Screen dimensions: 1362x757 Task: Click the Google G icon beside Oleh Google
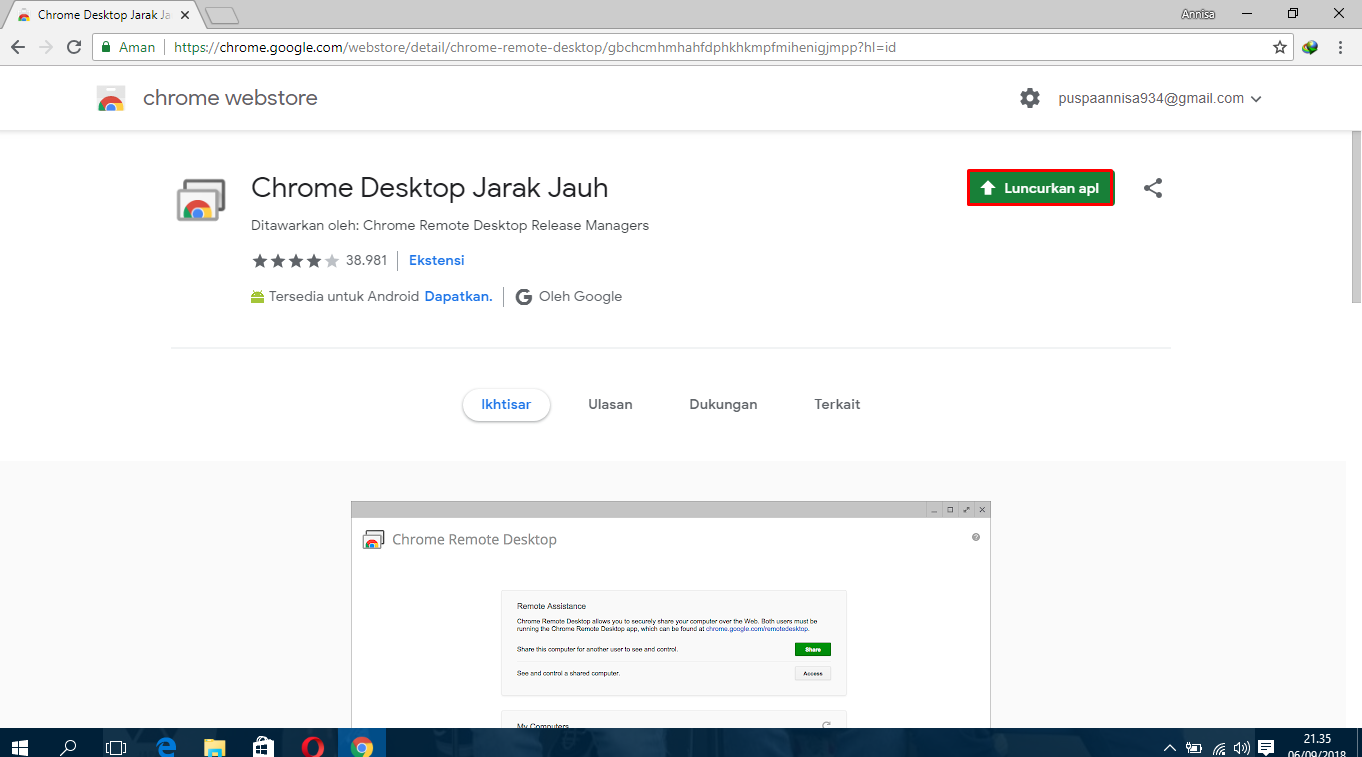coord(523,297)
